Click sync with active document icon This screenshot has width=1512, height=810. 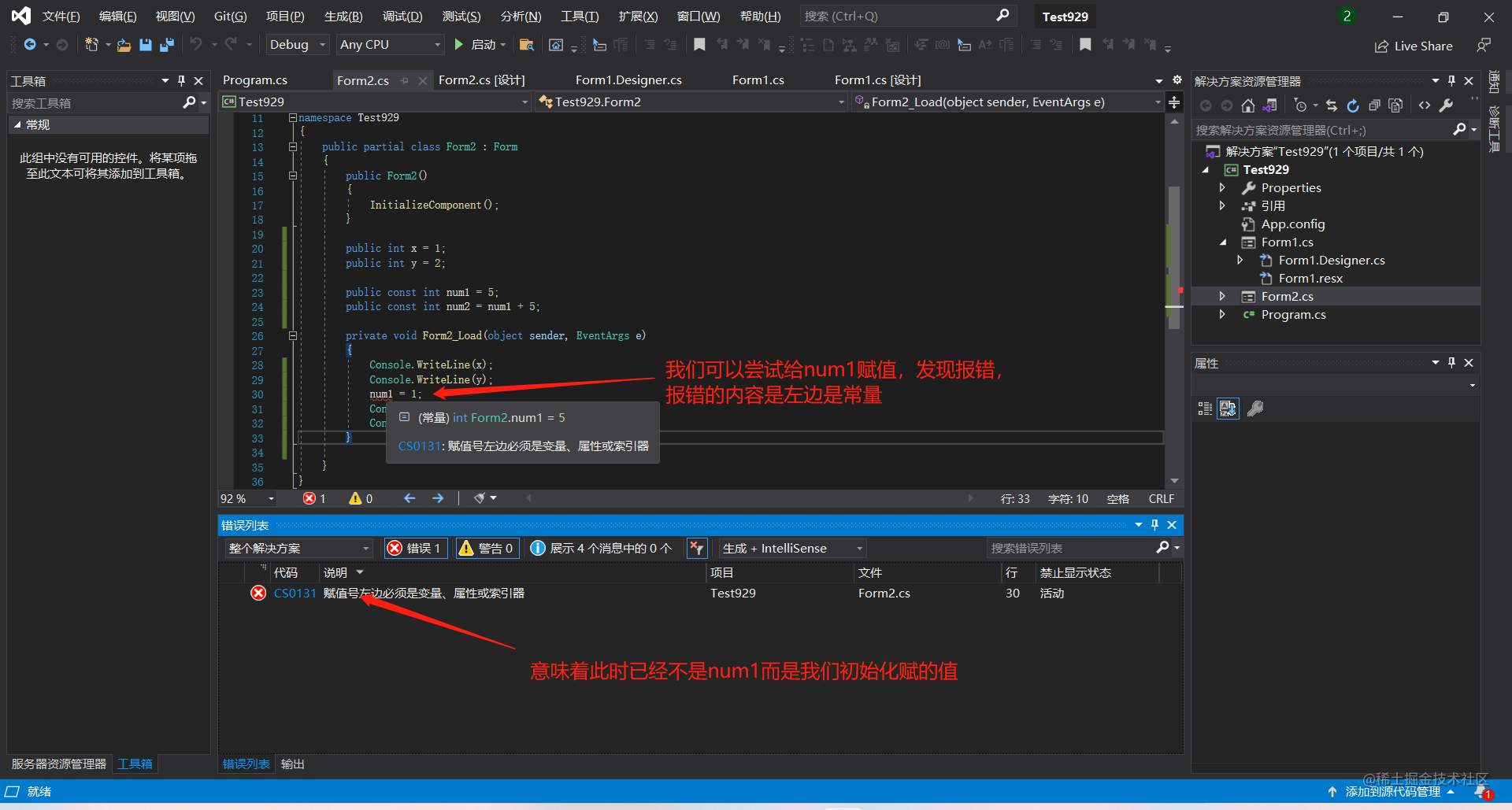[1332, 105]
